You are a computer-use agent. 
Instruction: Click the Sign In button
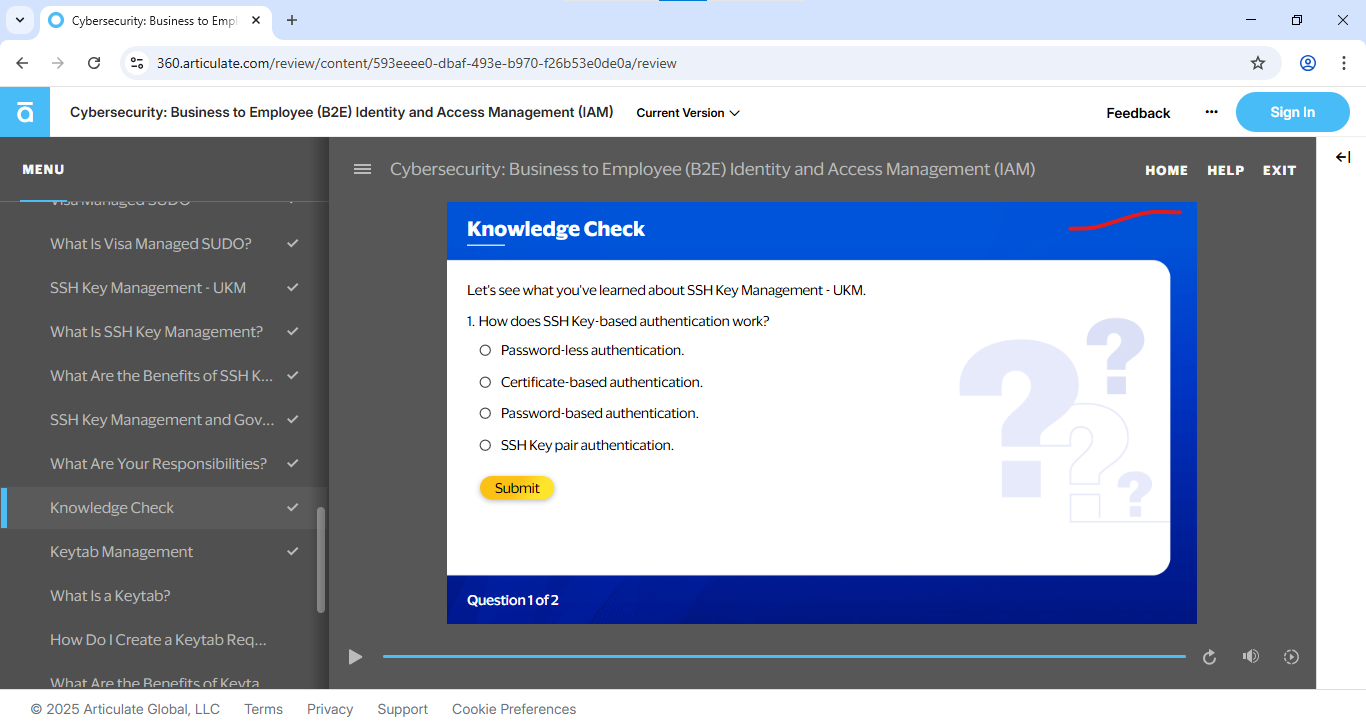pos(1292,112)
